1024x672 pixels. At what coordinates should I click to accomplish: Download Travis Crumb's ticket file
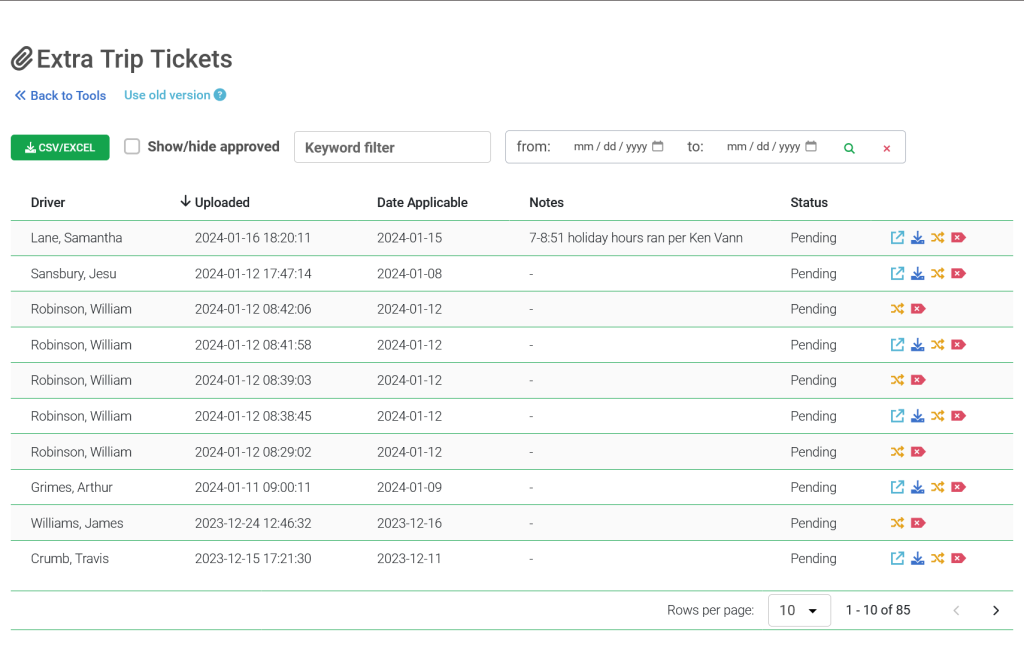917,559
